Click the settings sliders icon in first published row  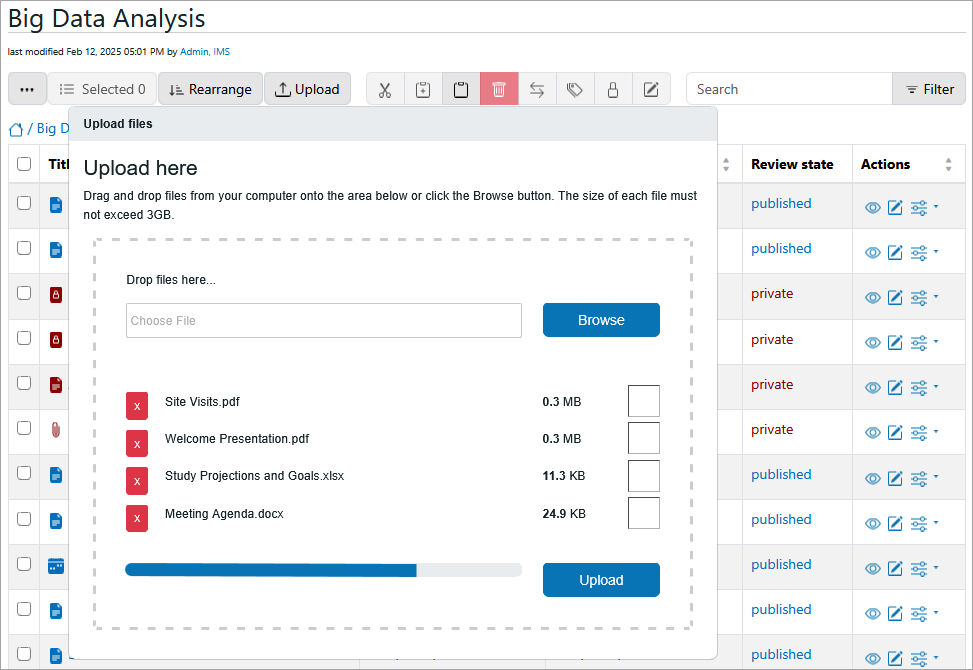[x=919, y=208]
